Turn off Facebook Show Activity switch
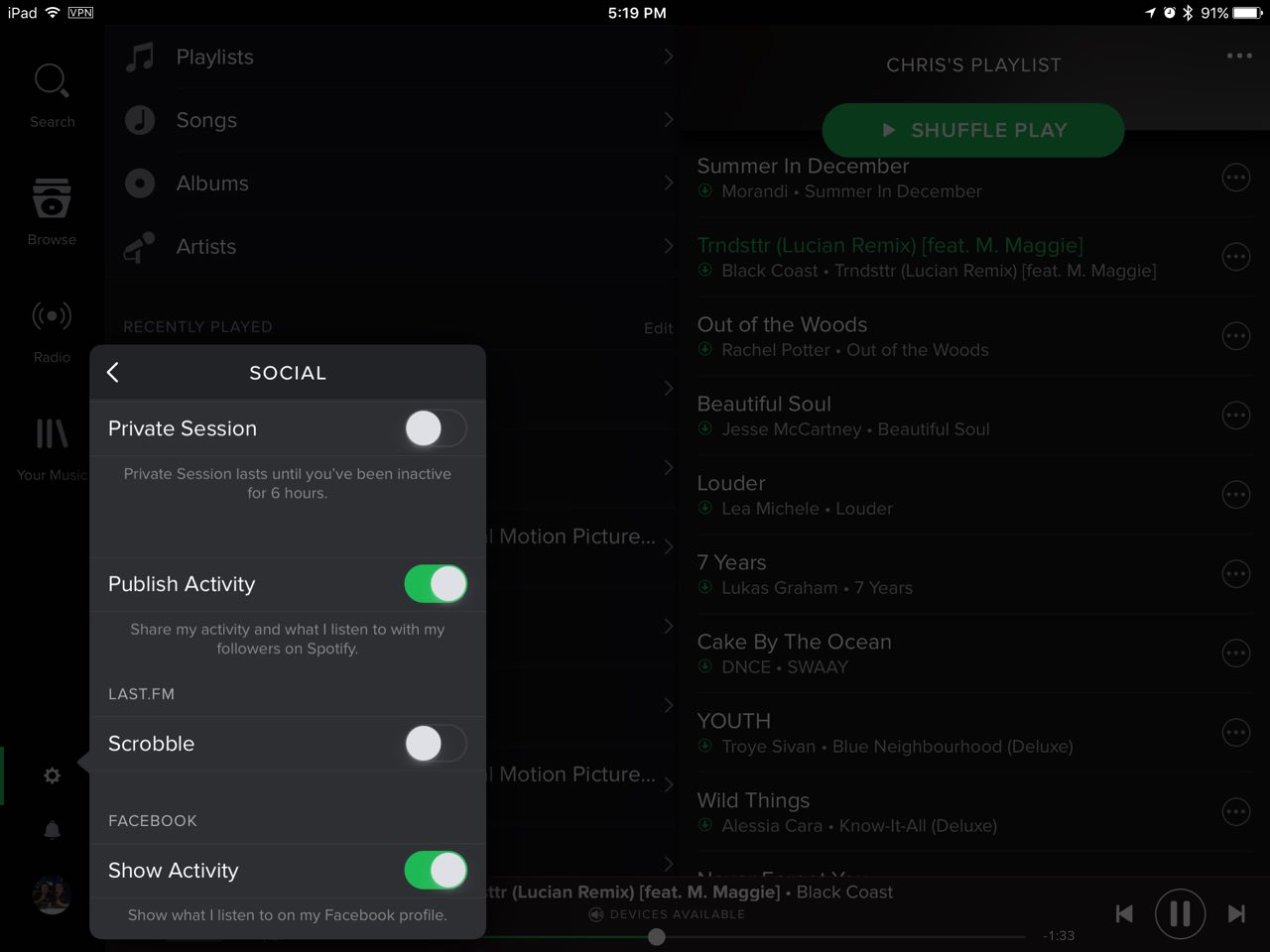This screenshot has width=1270, height=952. coord(436,871)
